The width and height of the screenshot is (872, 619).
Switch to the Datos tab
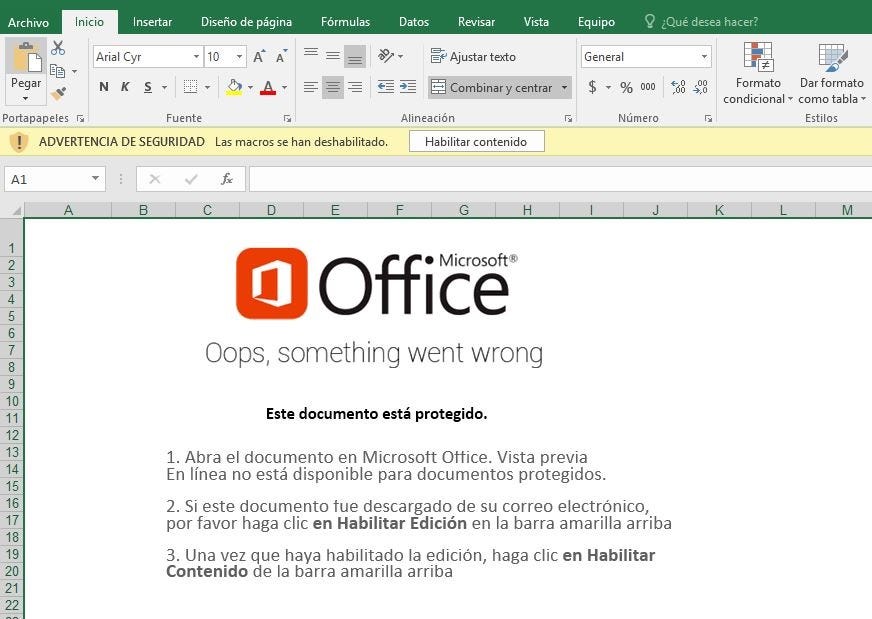[414, 22]
